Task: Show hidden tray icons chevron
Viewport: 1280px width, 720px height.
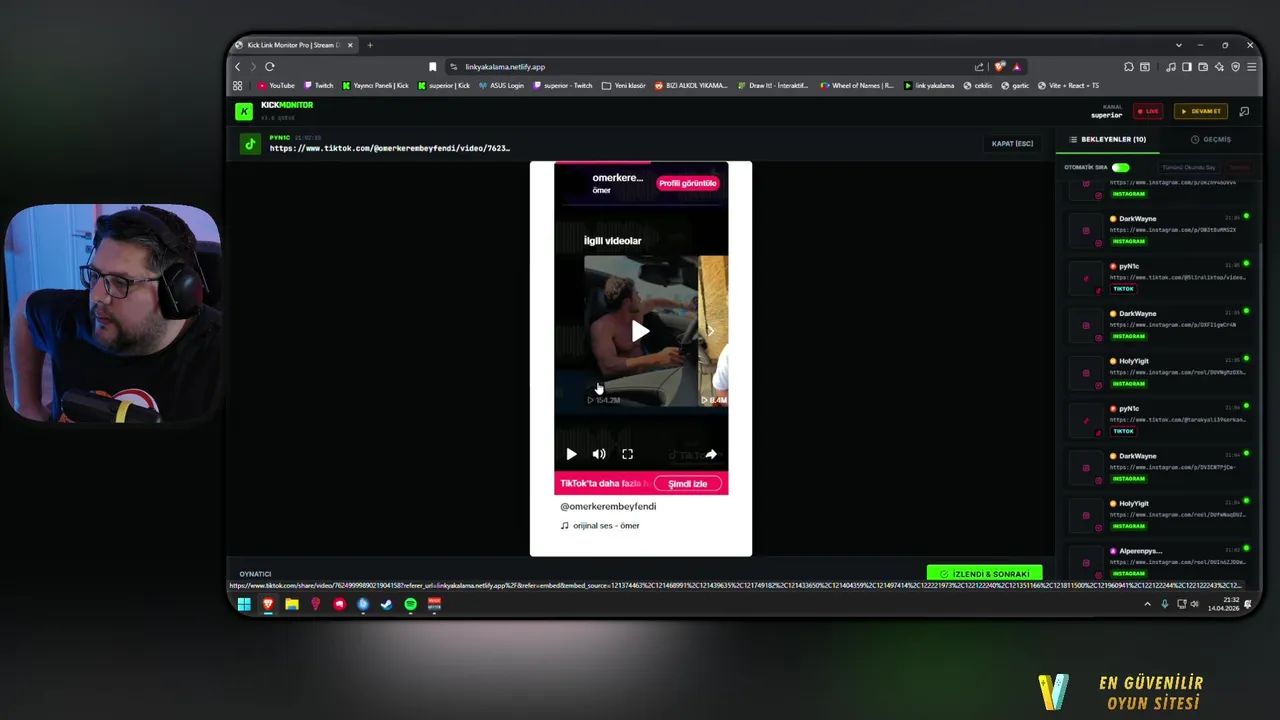Action: pos(1147,604)
